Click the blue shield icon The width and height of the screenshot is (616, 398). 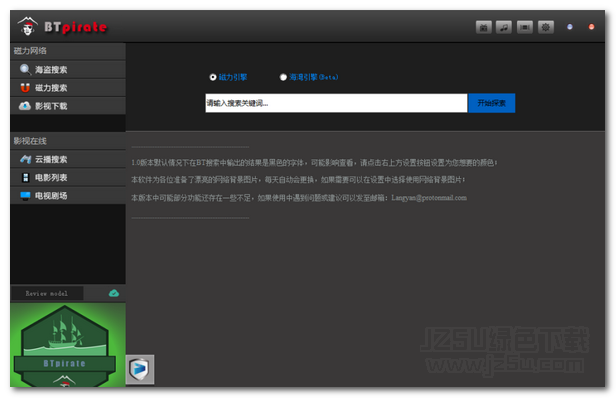coord(140,369)
